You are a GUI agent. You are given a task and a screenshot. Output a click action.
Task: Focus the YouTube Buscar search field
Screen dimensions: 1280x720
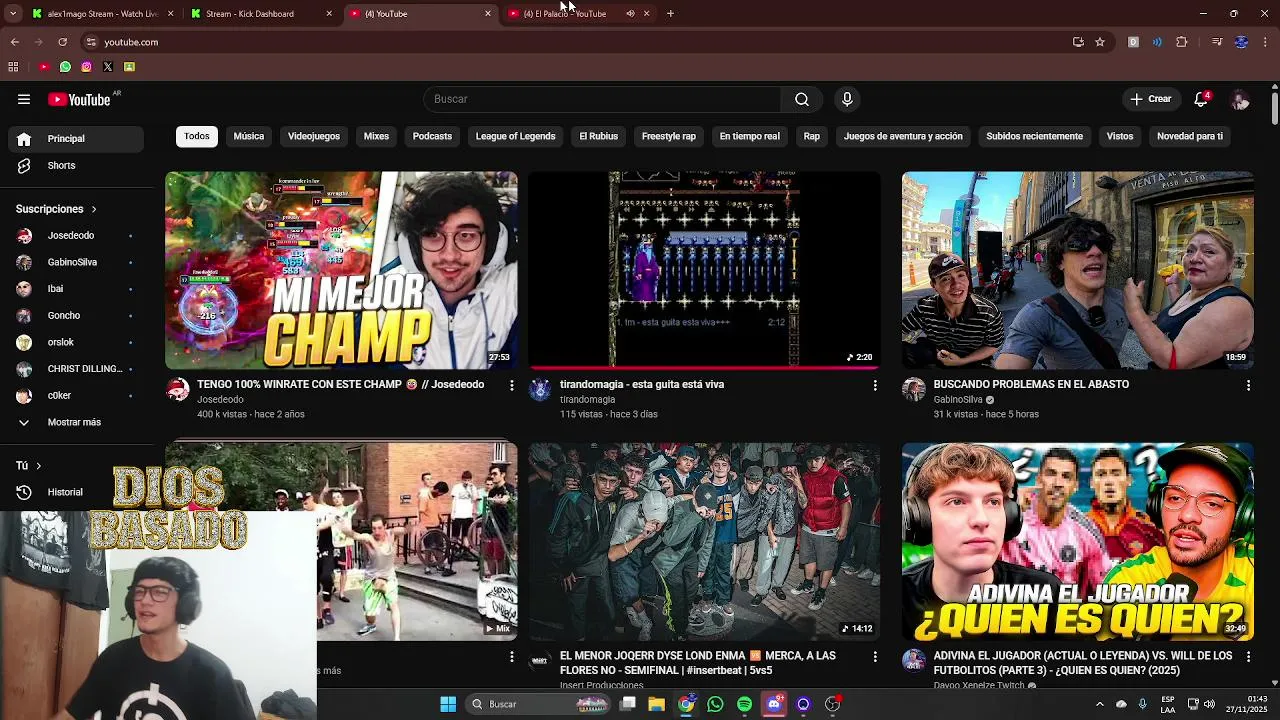pos(602,99)
